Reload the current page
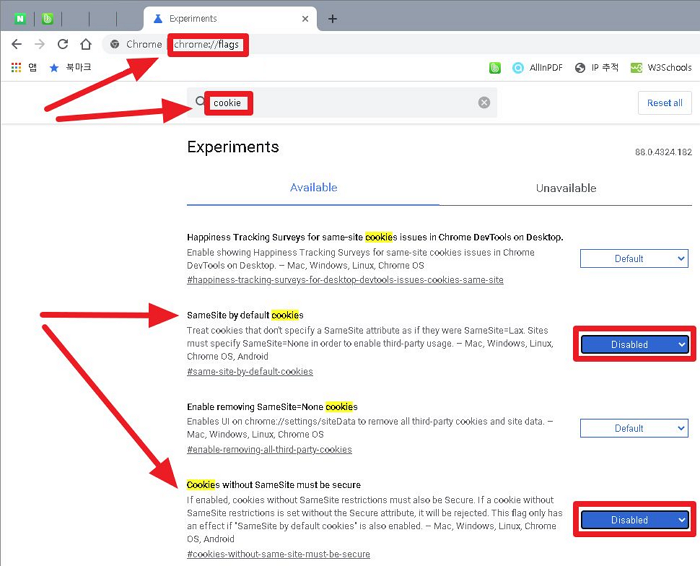 tap(63, 44)
